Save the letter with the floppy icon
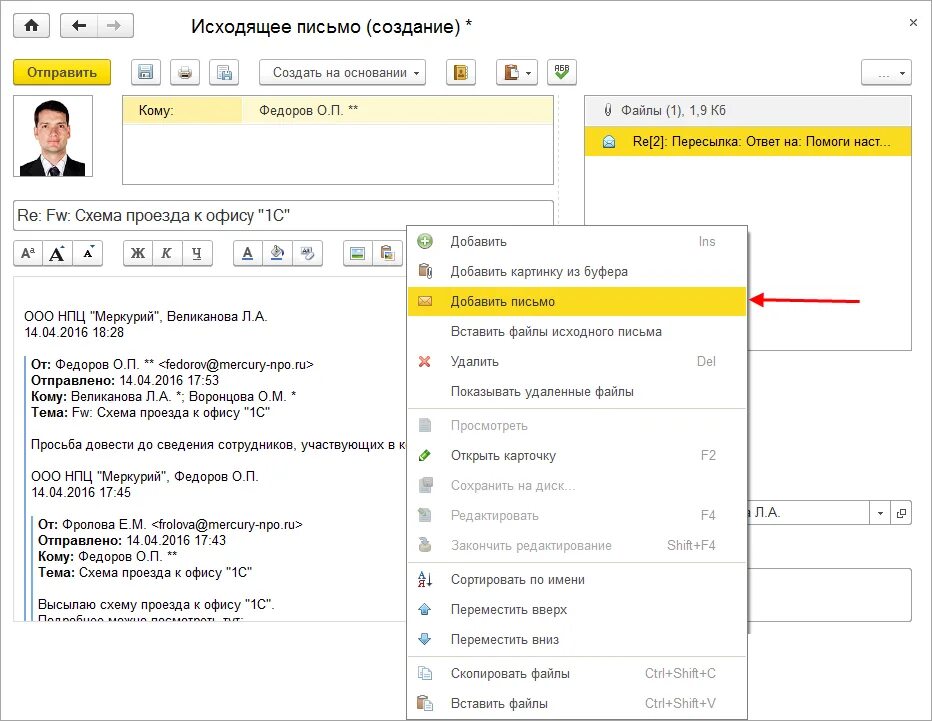Viewport: 932px width, 721px height. (x=146, y=73)
